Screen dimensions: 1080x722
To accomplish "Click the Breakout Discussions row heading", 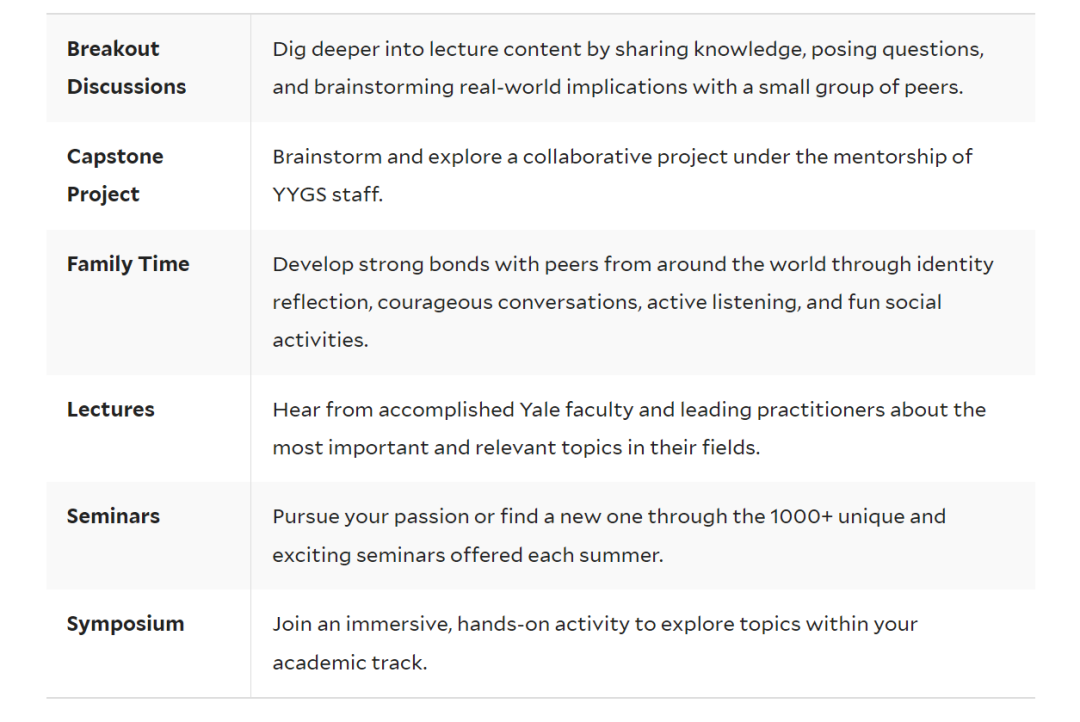I will coord(126,68).
